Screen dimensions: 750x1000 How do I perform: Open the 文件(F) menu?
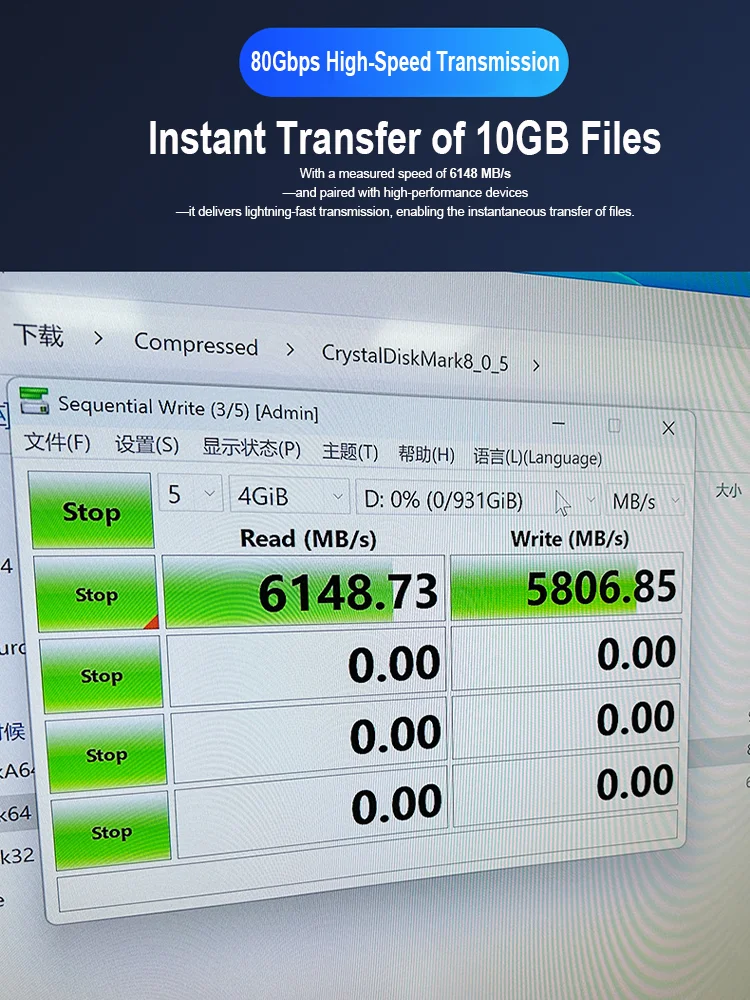click(x=57, y=441)
